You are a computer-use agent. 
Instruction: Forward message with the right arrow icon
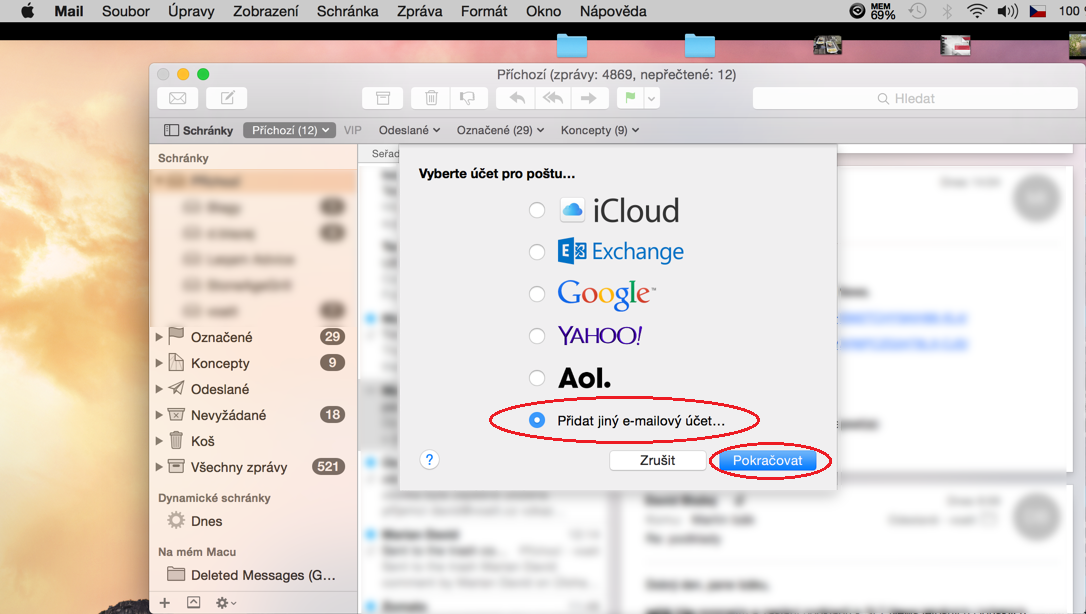(x=589, y=98)
